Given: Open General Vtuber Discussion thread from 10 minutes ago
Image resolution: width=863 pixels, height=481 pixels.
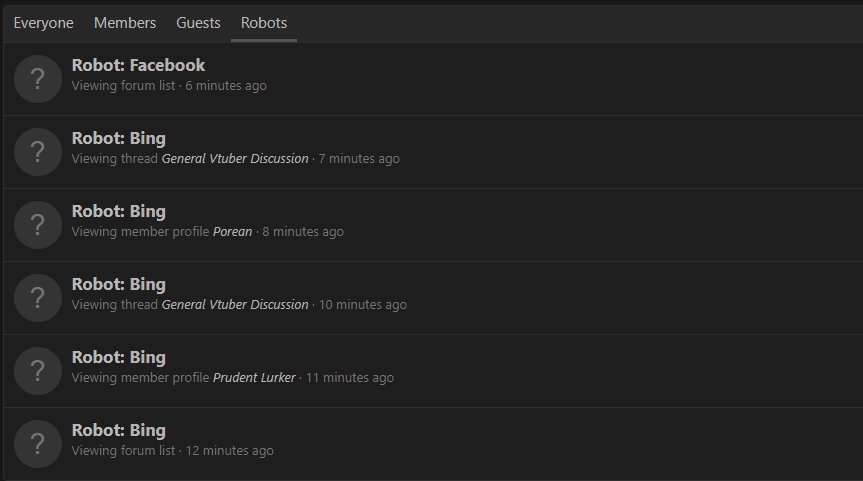Looking at the screenshot, I should [235, 304].
